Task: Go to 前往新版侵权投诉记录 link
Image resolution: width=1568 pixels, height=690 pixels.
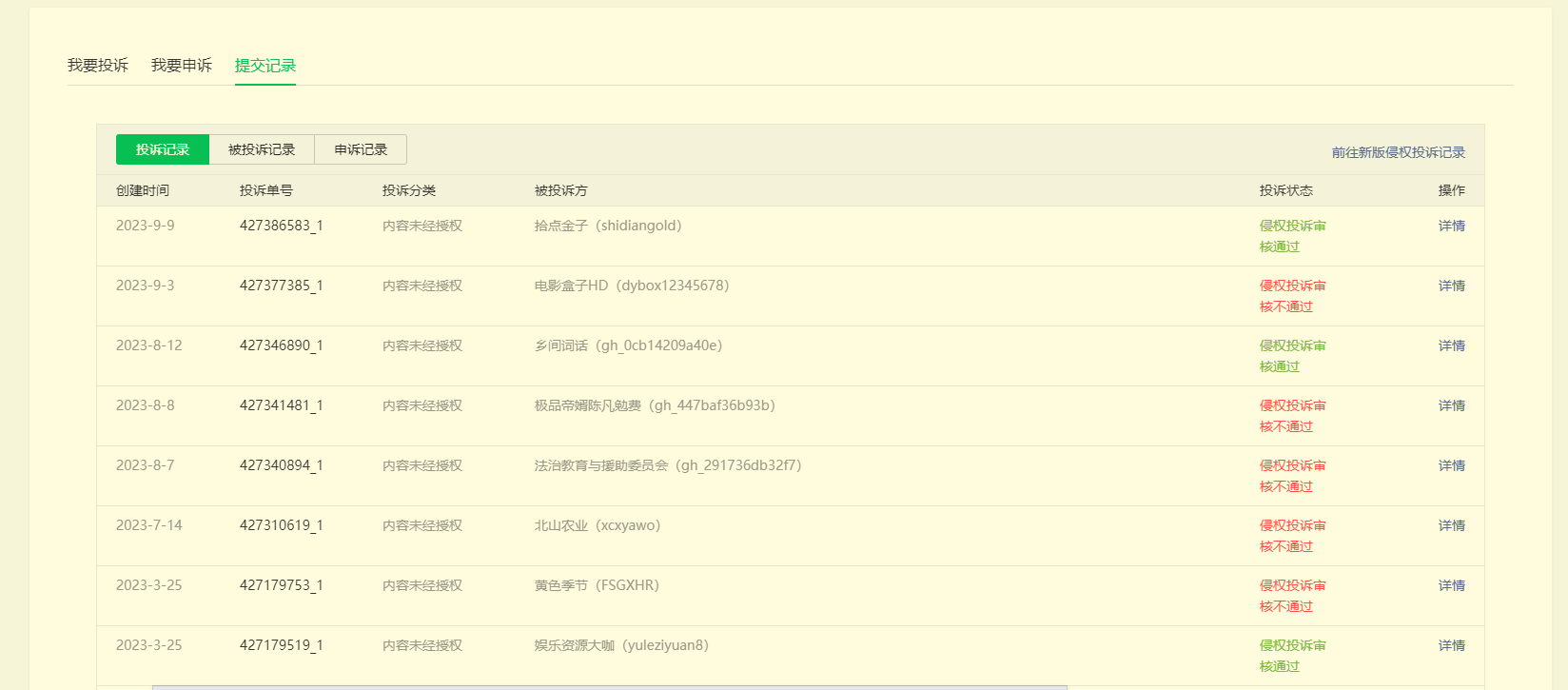Action: coord(1399,152)
